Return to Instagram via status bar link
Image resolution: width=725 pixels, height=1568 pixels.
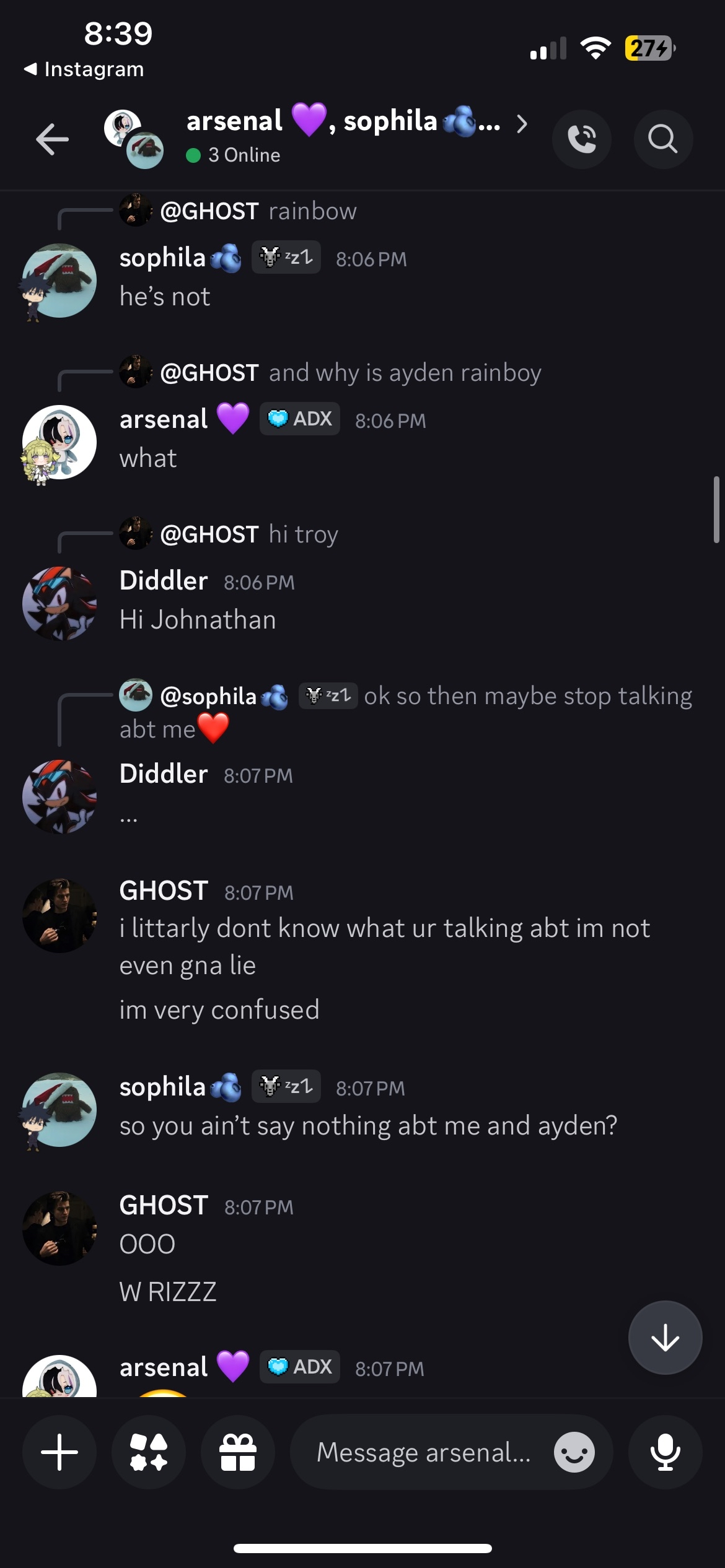(83, 69)
